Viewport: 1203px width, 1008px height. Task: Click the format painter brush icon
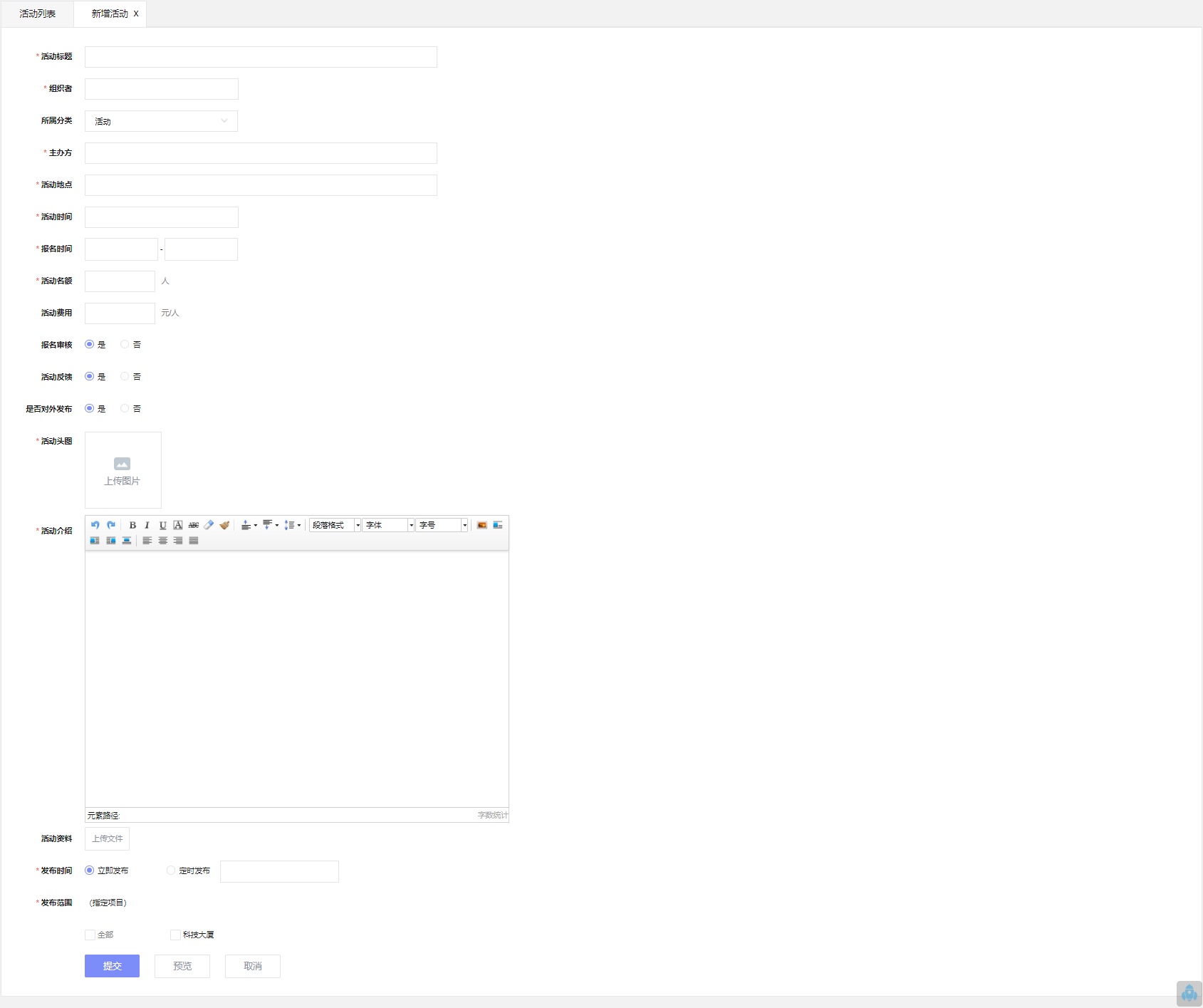pos(224,525)
